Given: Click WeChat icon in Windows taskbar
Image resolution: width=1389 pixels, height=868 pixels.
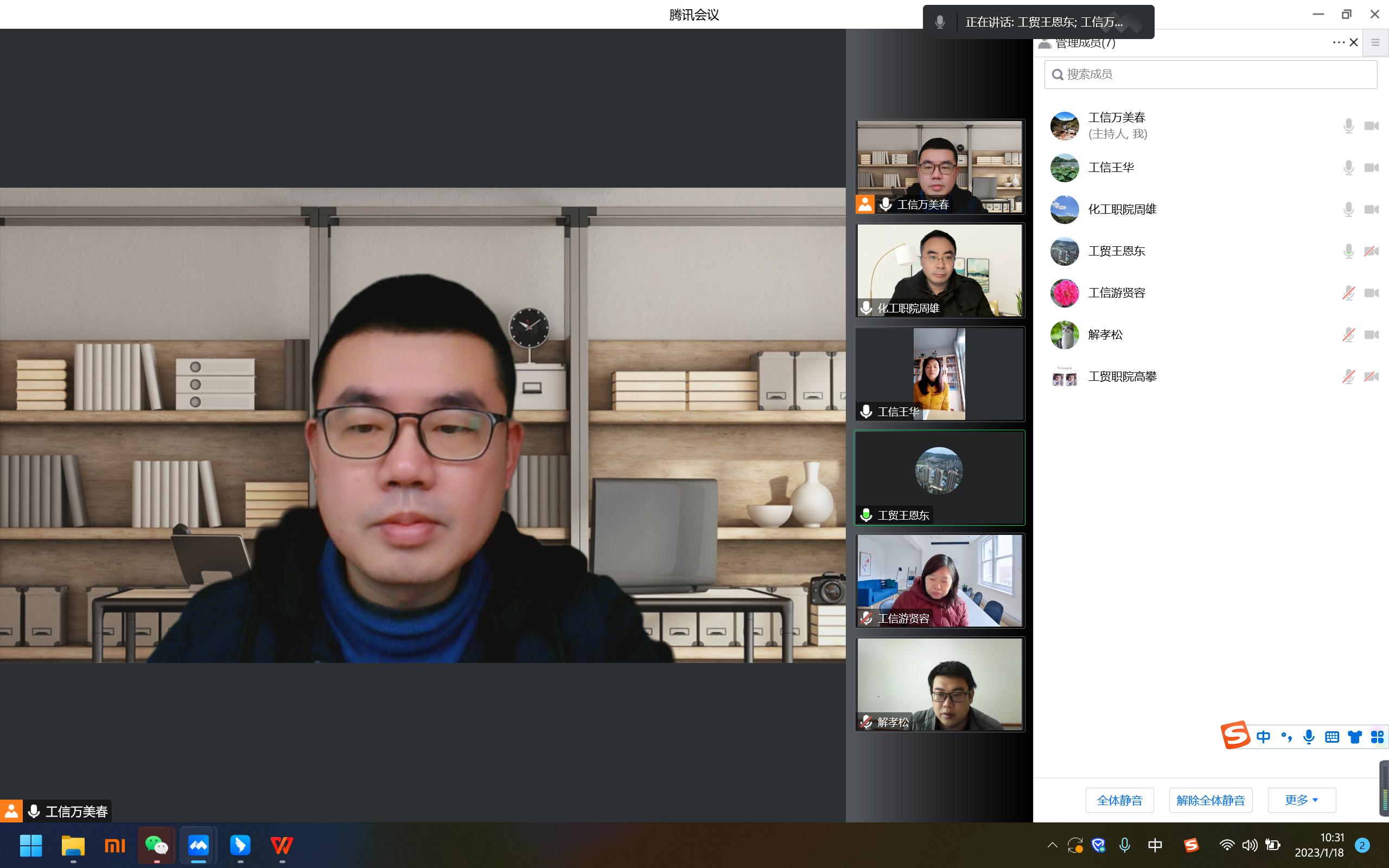Looking at the screenshot, I should coord(156,845).
